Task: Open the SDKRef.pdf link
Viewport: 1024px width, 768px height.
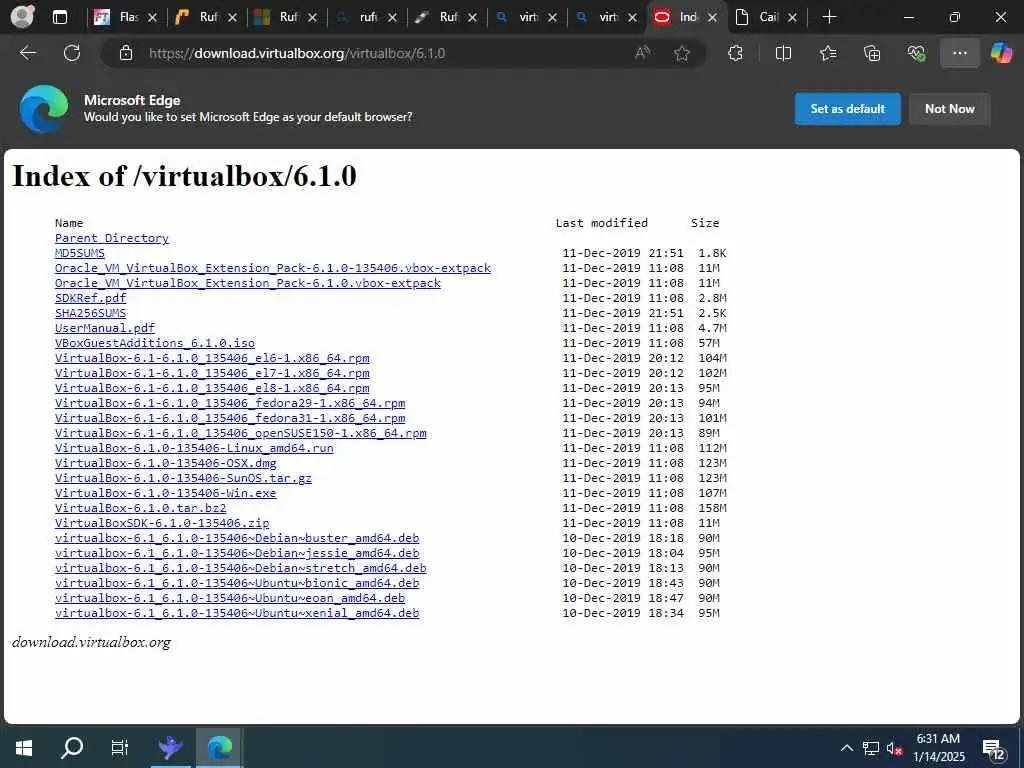Action: [x=90, y=298]
